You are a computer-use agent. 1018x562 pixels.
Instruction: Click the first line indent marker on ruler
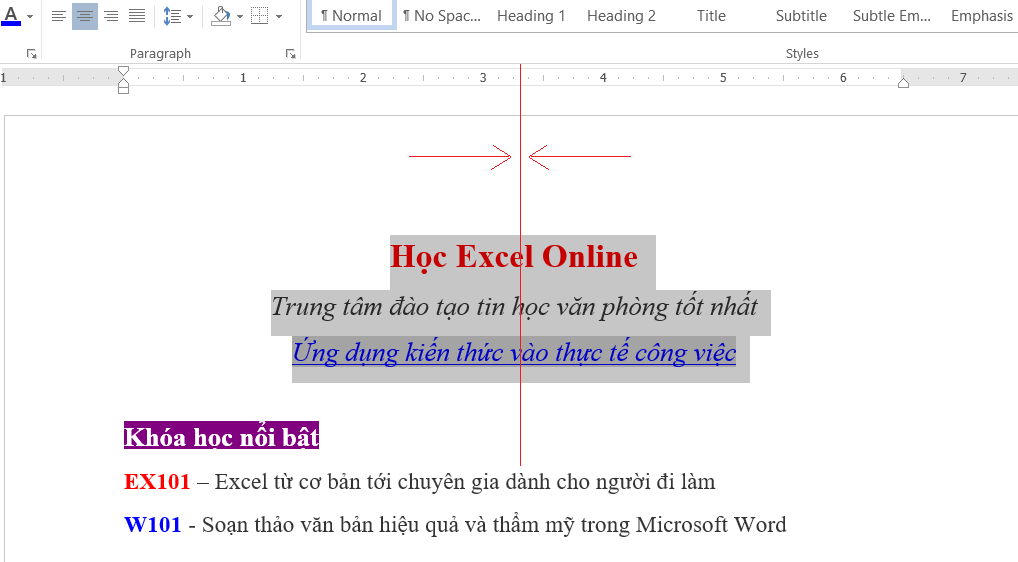click(123, 71)
